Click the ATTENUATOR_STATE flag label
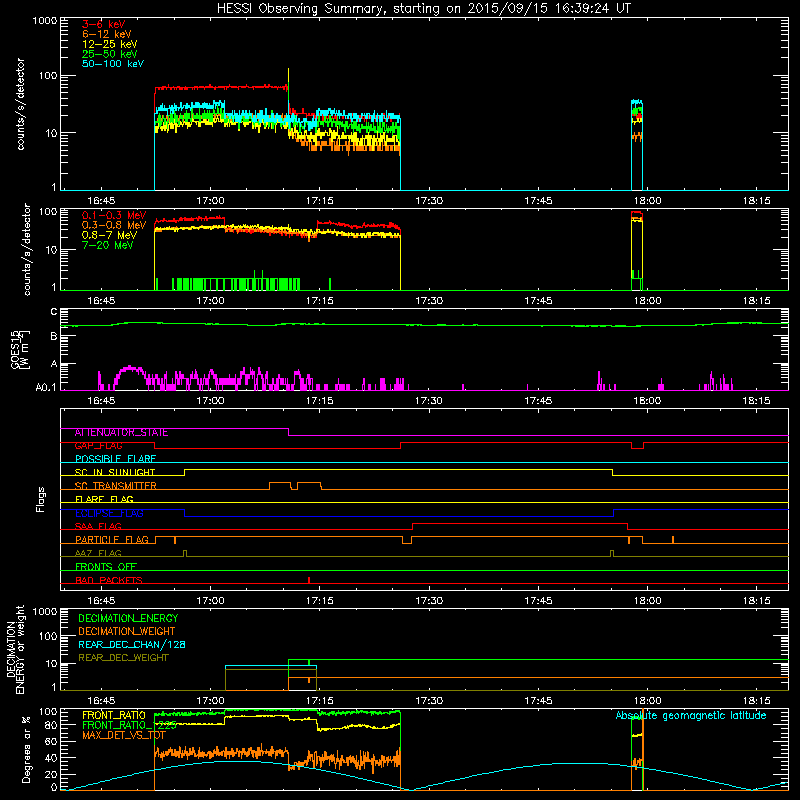This screenshot has width=800, height=800. pos(121,432)
